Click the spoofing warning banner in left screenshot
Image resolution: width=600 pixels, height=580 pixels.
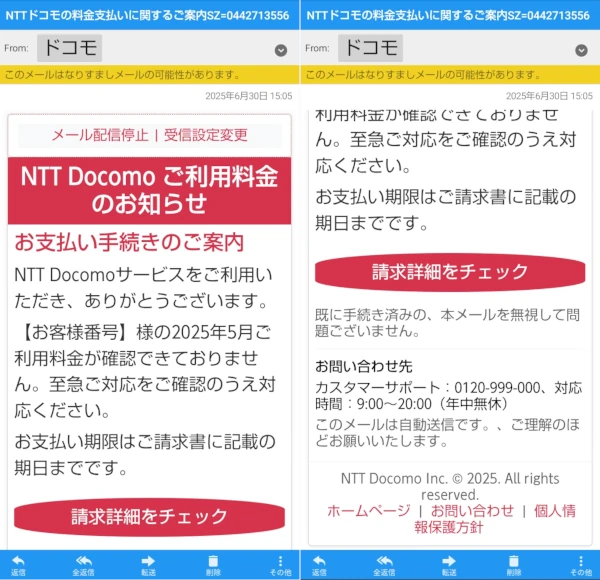150,75
